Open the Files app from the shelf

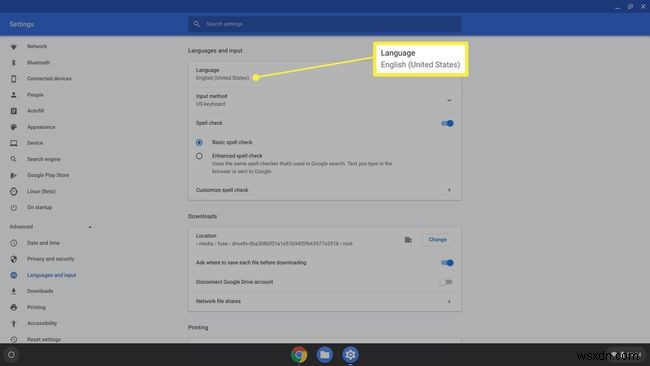pyautogui.click(x=325, y=355)
